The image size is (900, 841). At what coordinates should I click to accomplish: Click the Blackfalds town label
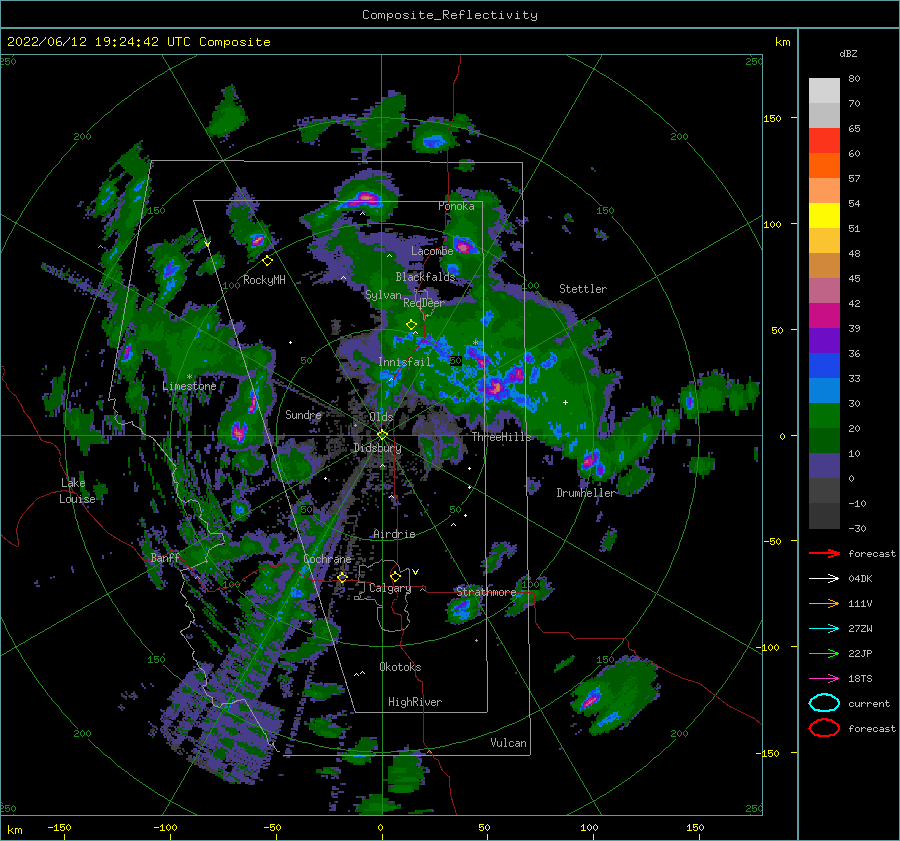425,277
